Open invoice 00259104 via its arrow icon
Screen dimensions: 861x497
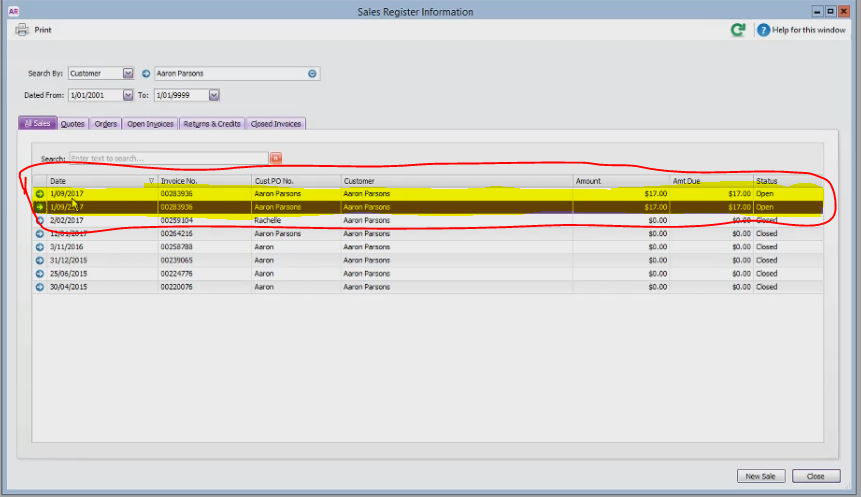point(40,220)
